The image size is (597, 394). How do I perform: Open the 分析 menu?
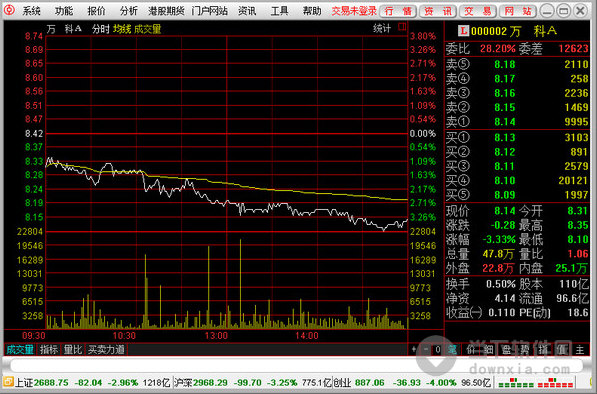(x=129, y=11)
